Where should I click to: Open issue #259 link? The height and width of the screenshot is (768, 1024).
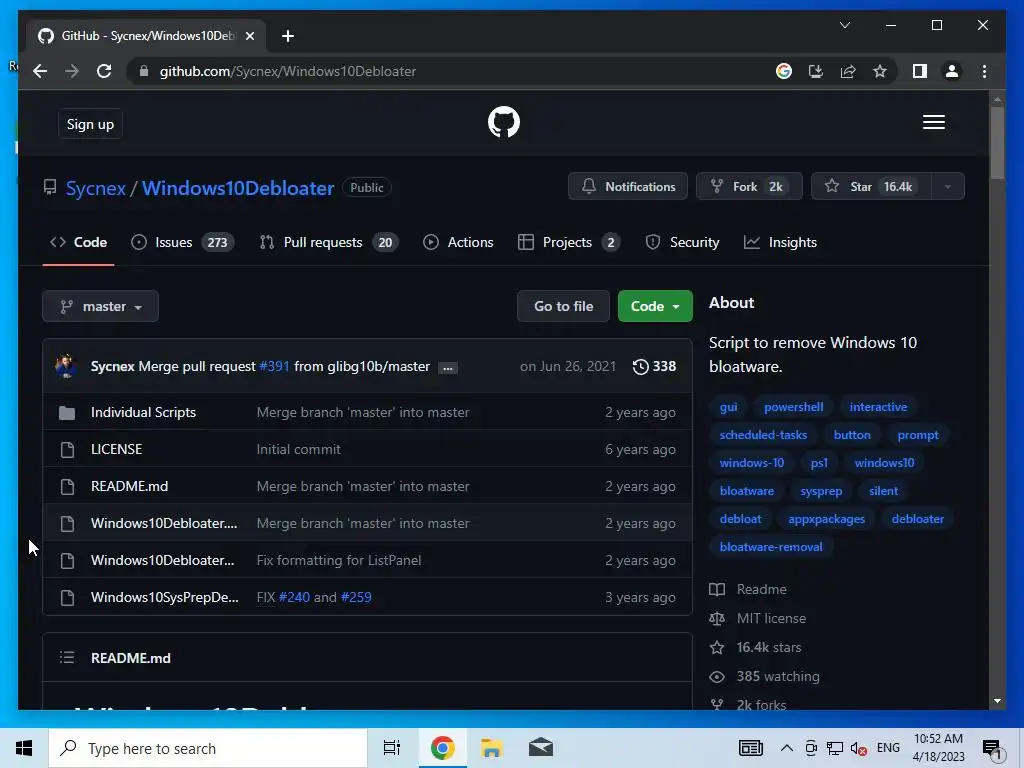[356, 598]
